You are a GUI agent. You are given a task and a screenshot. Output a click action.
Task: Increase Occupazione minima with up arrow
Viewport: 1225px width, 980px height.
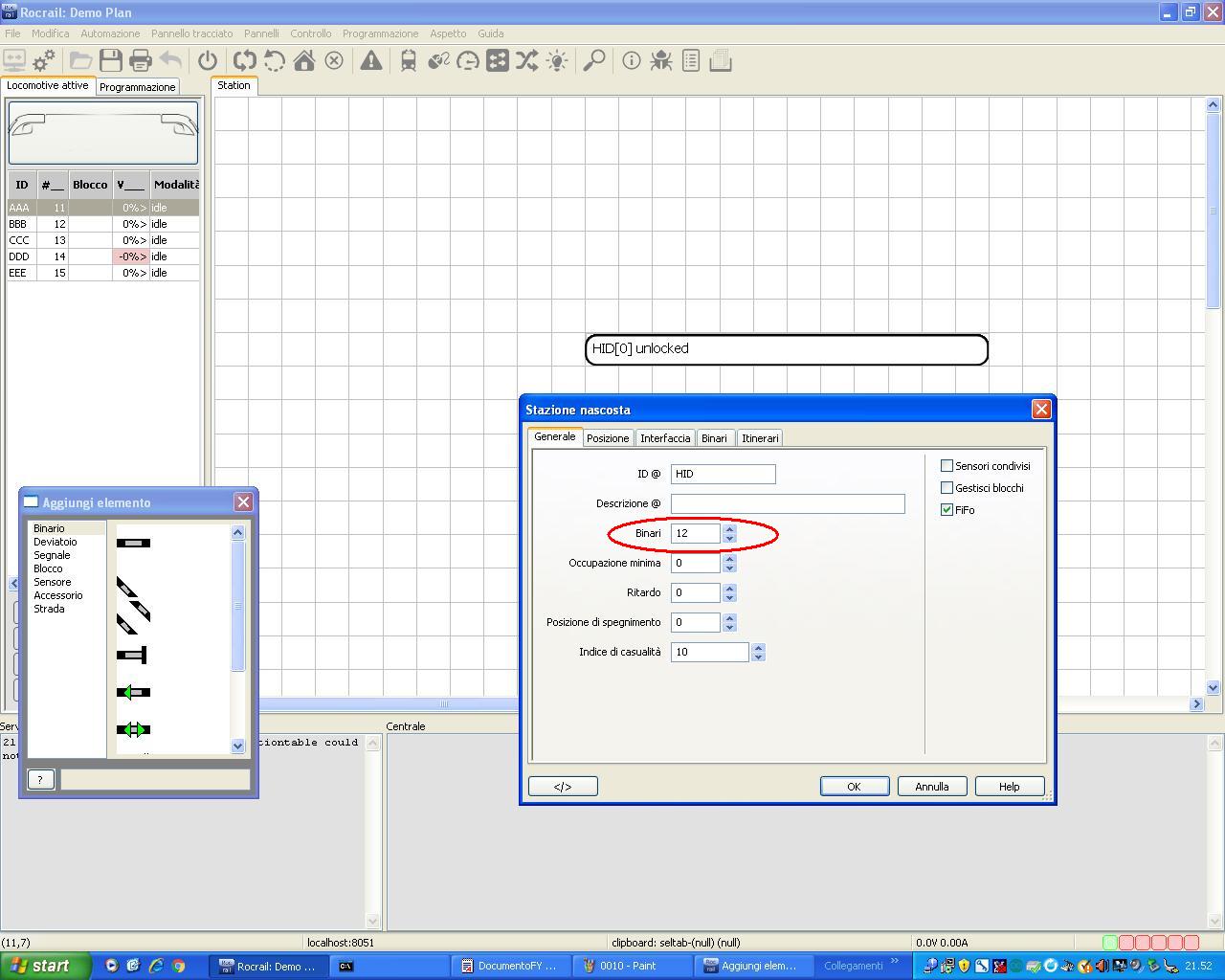pos(729,558)
